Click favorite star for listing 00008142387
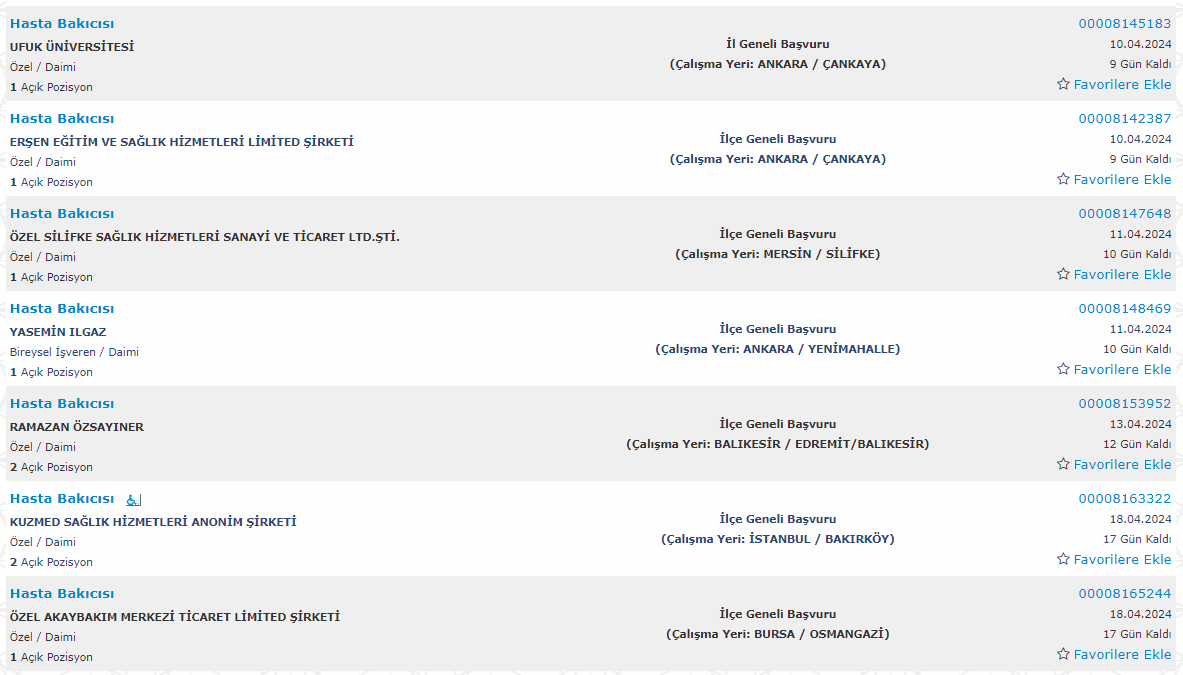 pos(1063,179)
